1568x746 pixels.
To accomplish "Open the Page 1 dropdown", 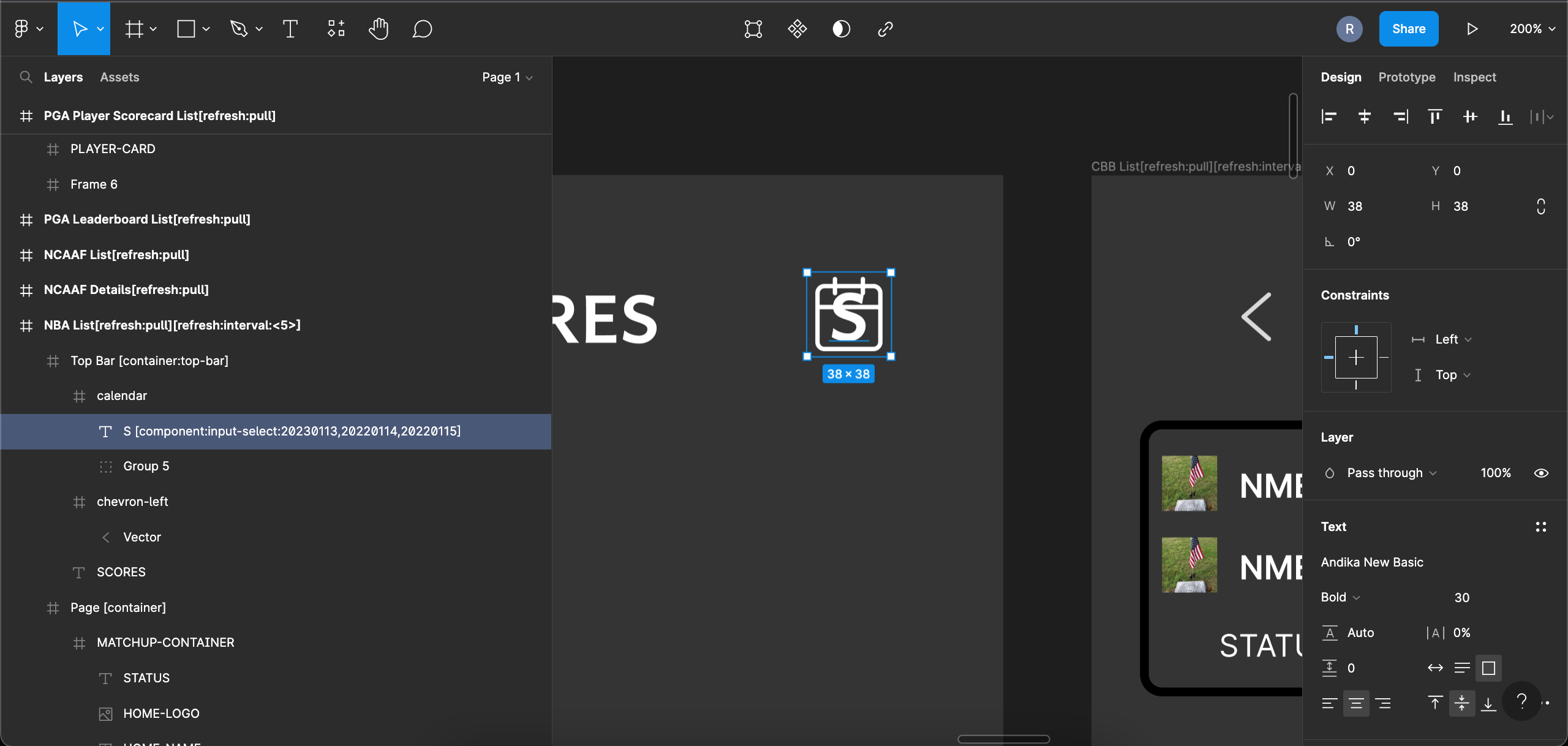I will pos(507,77).
